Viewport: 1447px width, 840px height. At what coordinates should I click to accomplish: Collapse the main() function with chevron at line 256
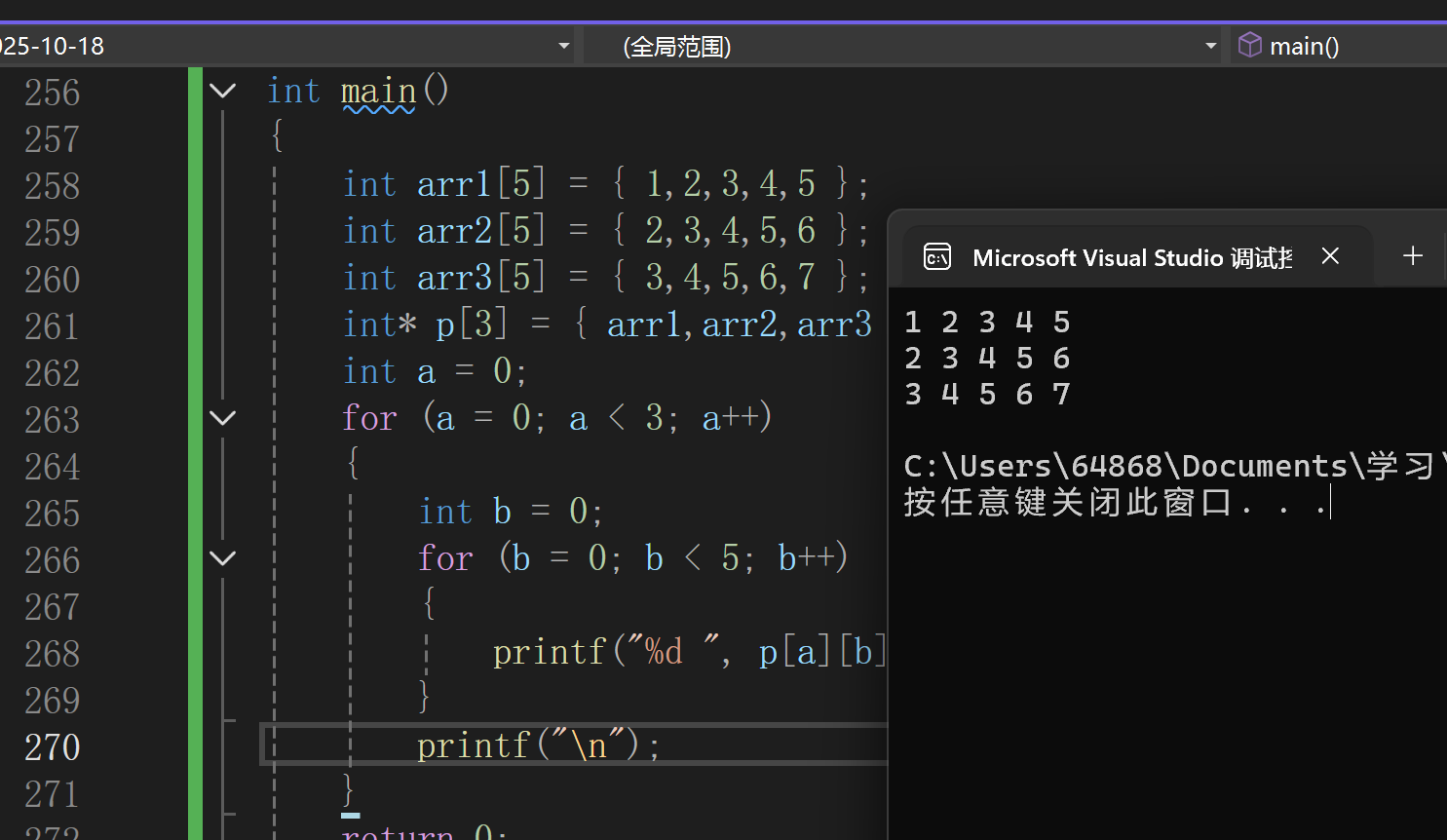click(222, 91)
